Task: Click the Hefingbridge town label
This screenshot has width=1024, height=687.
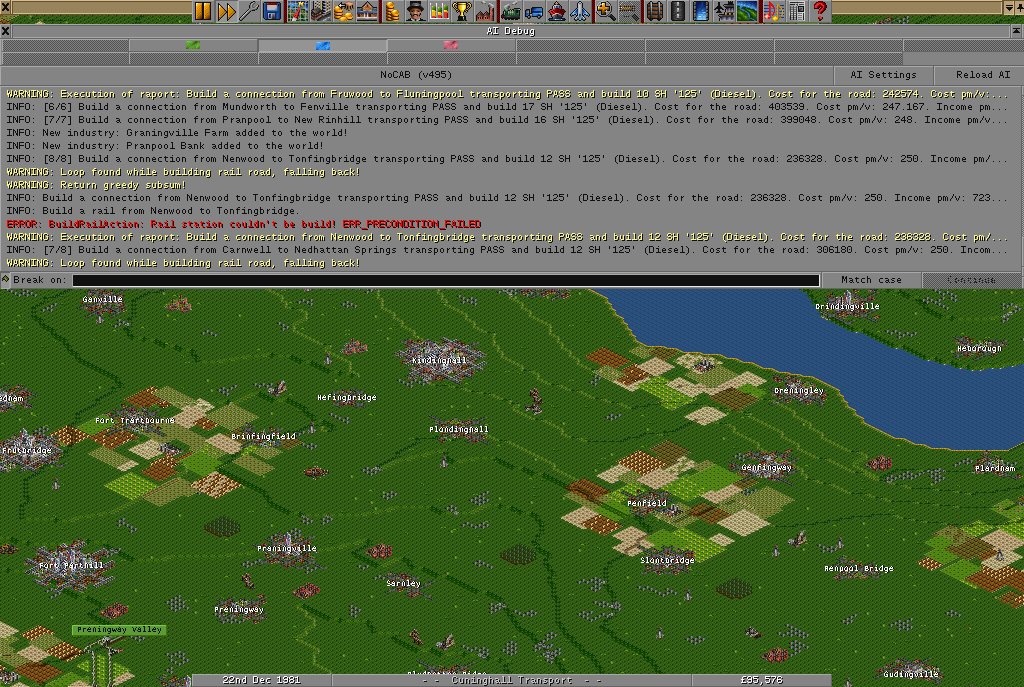Action: (x=347, y=398)
